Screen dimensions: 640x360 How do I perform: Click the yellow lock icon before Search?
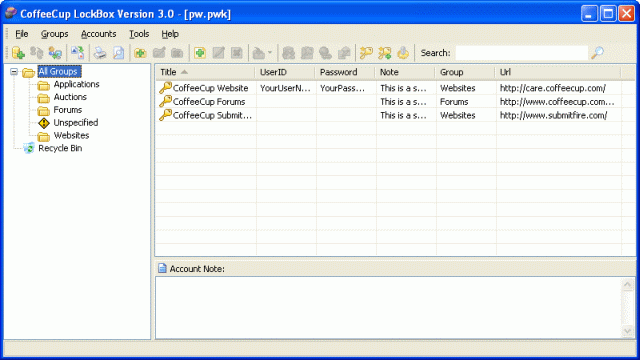[x=403, y=53]
